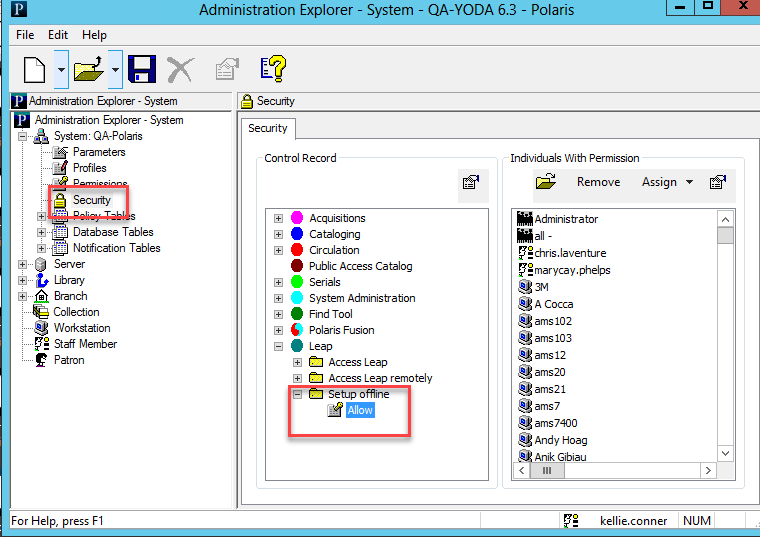This screenshot has width=760, height=537.
Task: Select Administrator in permission list
Action: (x=566, y=219)
